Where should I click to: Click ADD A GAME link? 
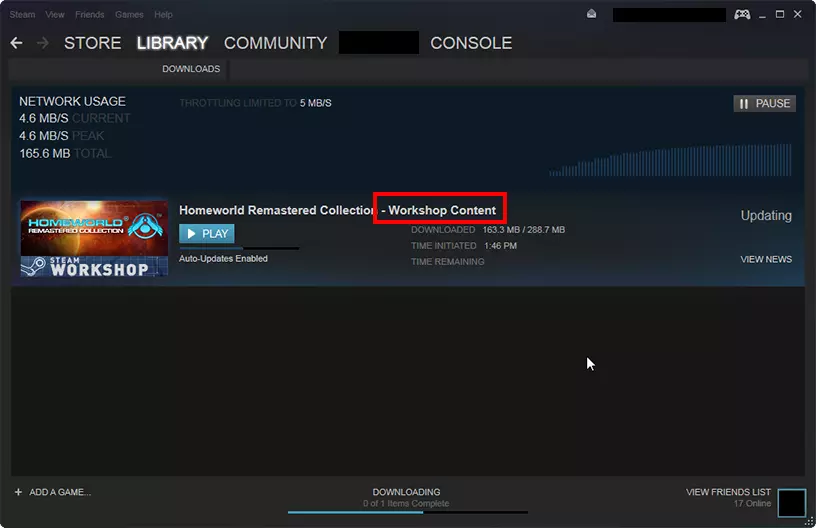pos(60,492)
